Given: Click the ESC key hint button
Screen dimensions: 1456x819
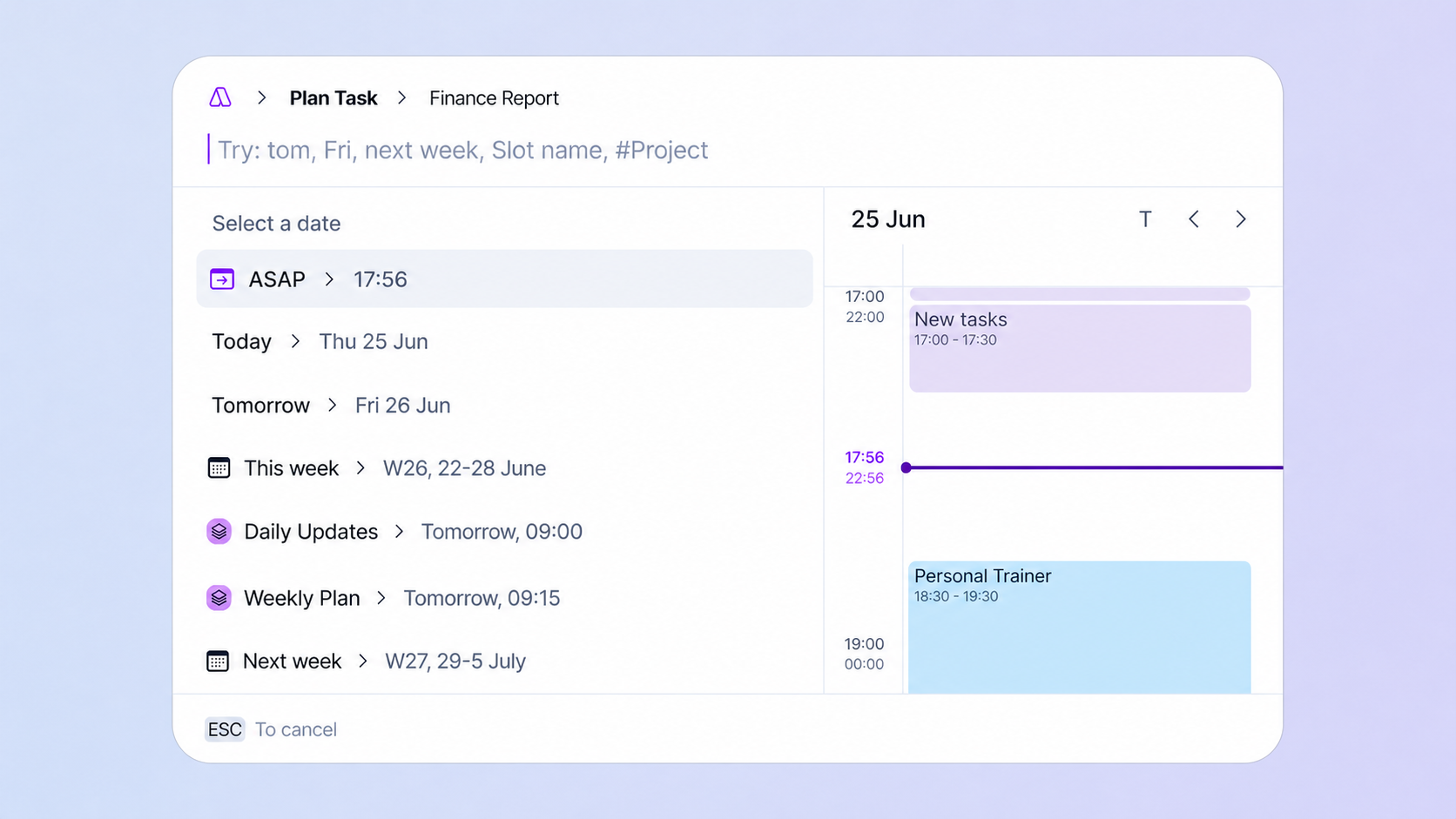Looking at the screenshot, I should (225, 729).
